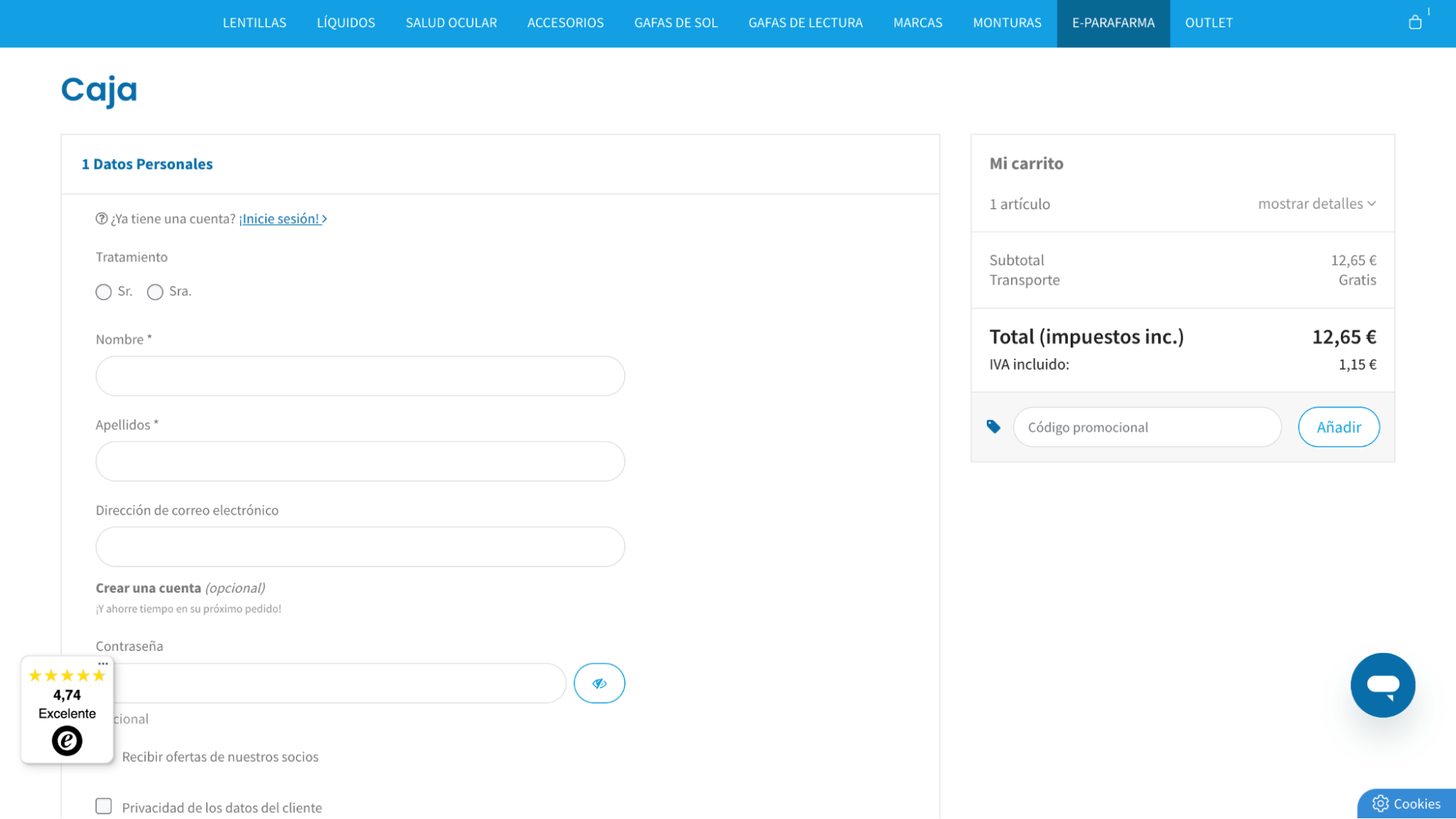Click the ¡Inicie sesión! link

point(283,218)
